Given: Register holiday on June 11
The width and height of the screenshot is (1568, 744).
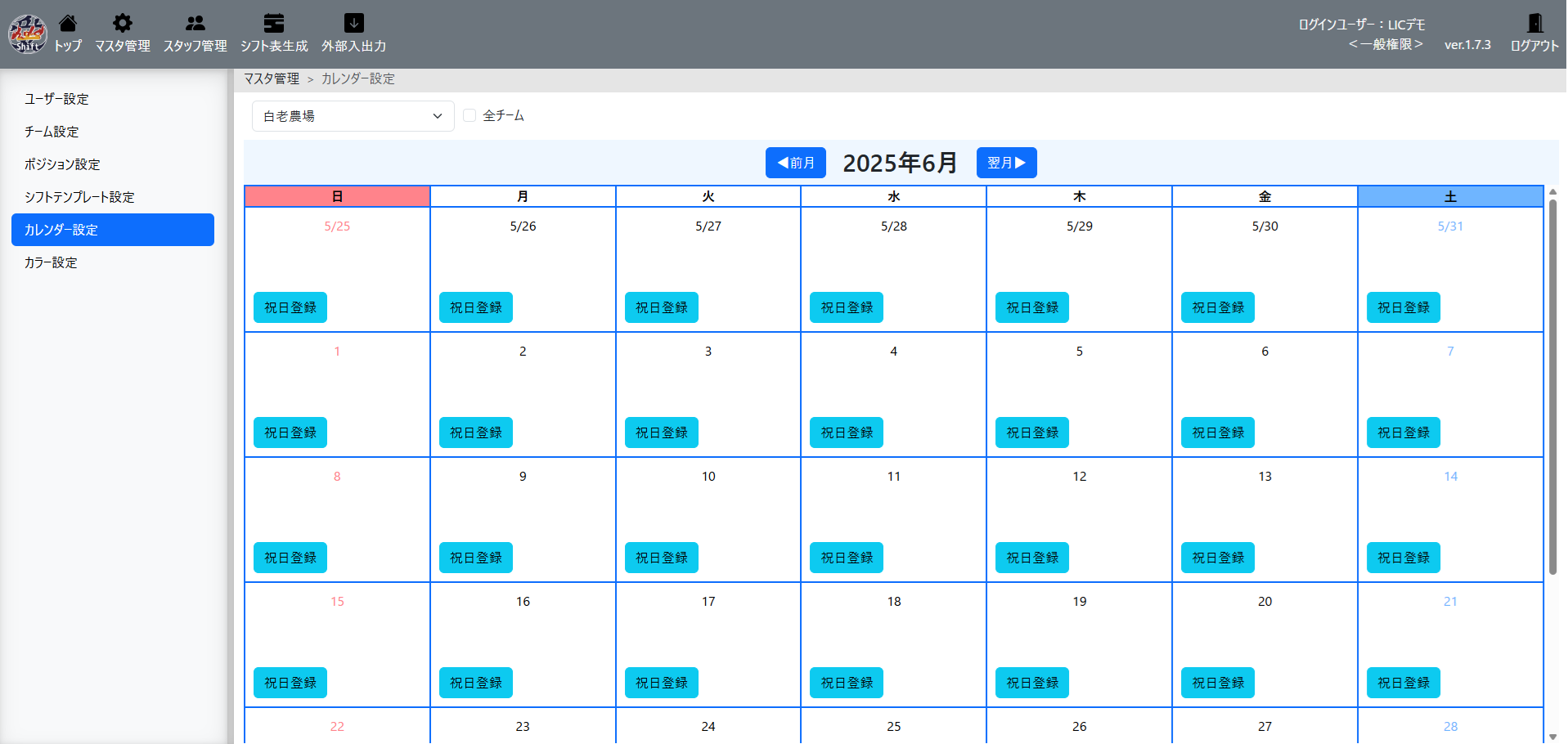Looking at the screenshot, I should [x=847, y=558].
